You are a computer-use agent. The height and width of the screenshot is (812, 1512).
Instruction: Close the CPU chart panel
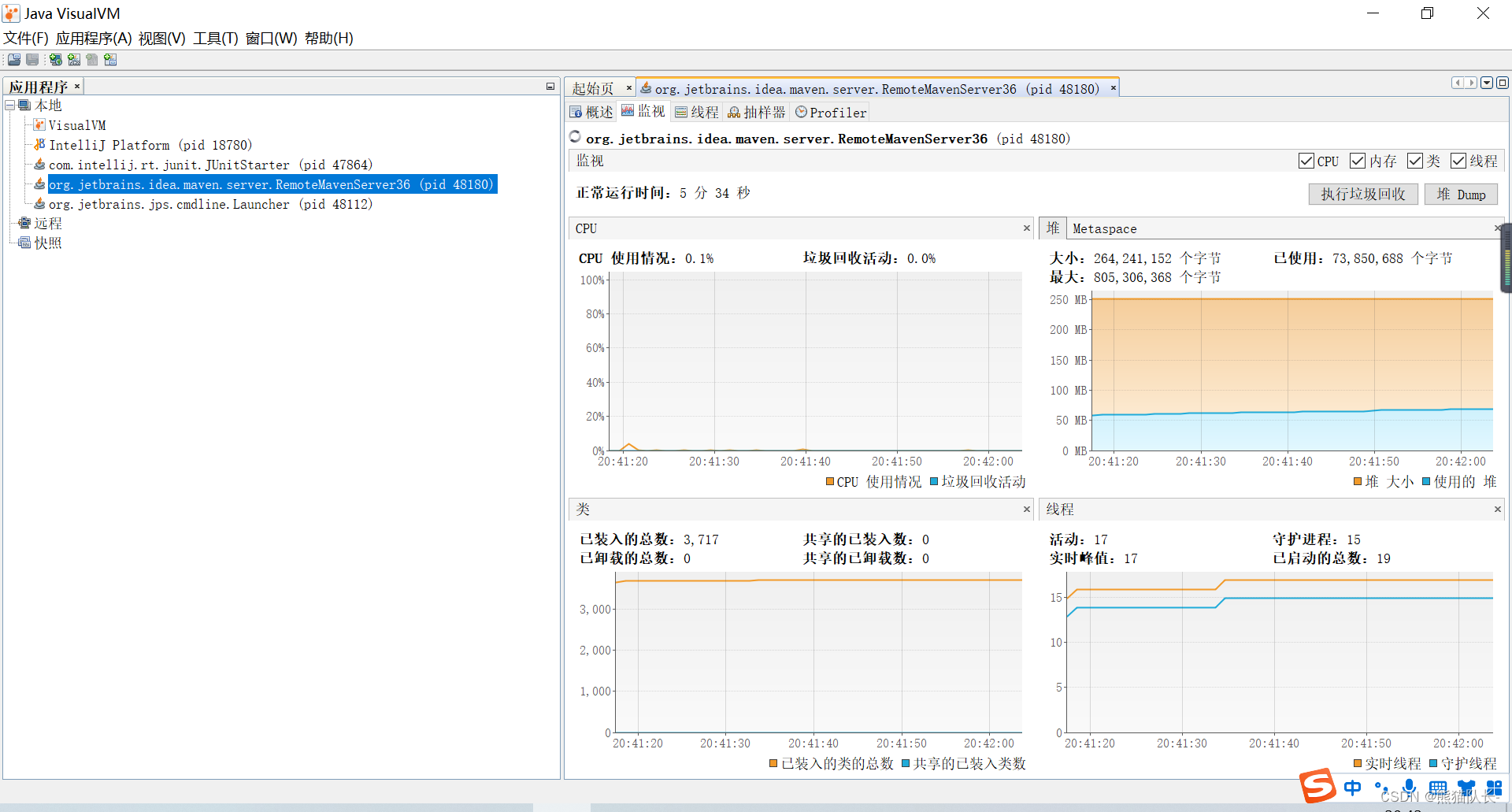click(x=1026, y=228)
